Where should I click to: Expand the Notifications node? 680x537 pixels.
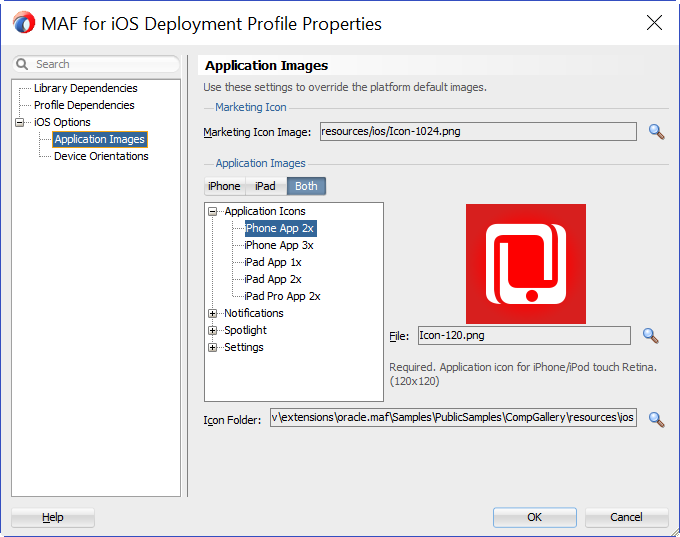212,313
